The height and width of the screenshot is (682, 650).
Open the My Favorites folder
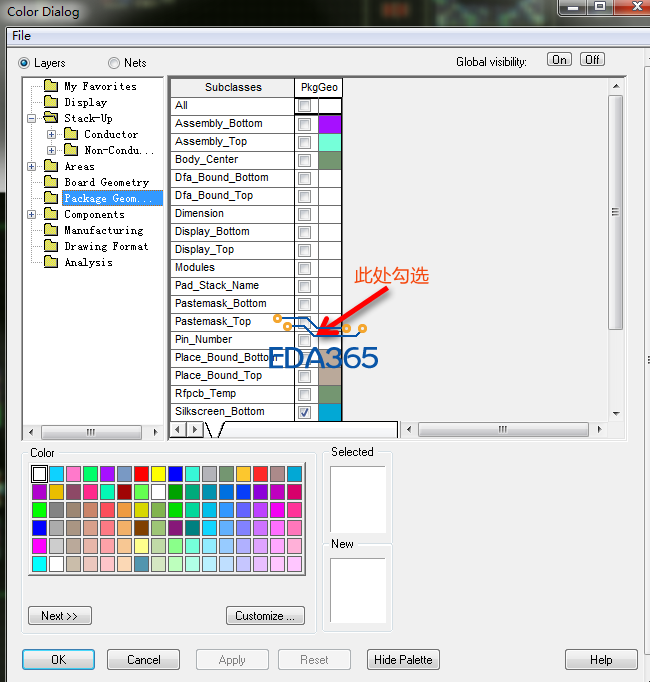coord(101,86)
